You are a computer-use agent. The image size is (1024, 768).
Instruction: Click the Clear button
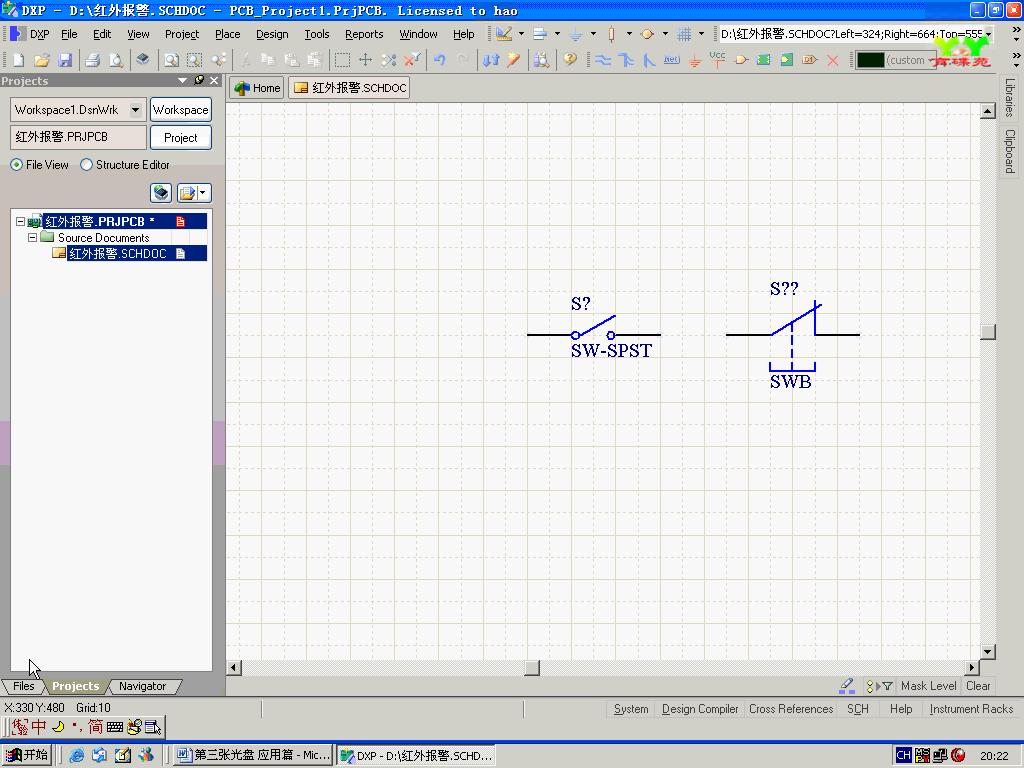(978, 686)
